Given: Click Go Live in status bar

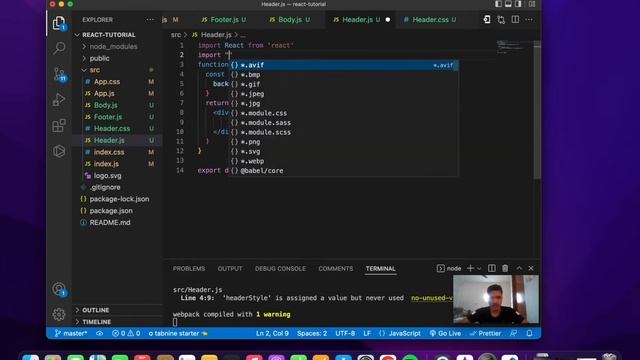Looking at the screenshot, I should (445, 333).
